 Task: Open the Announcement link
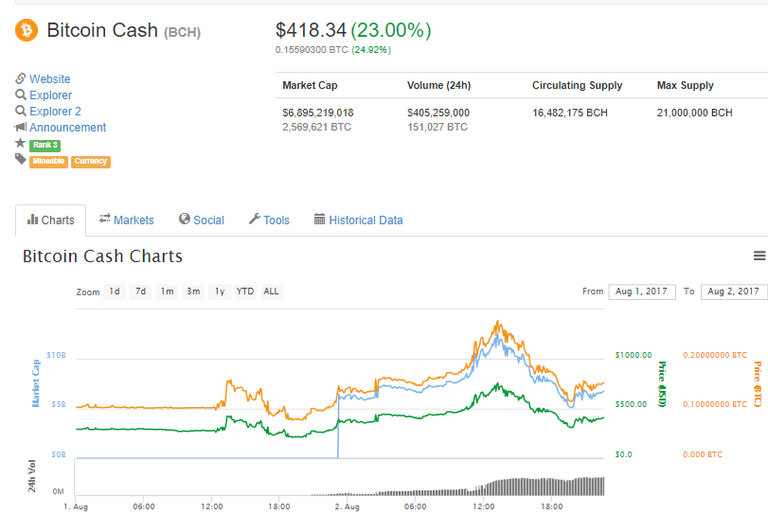coord(68,127)
